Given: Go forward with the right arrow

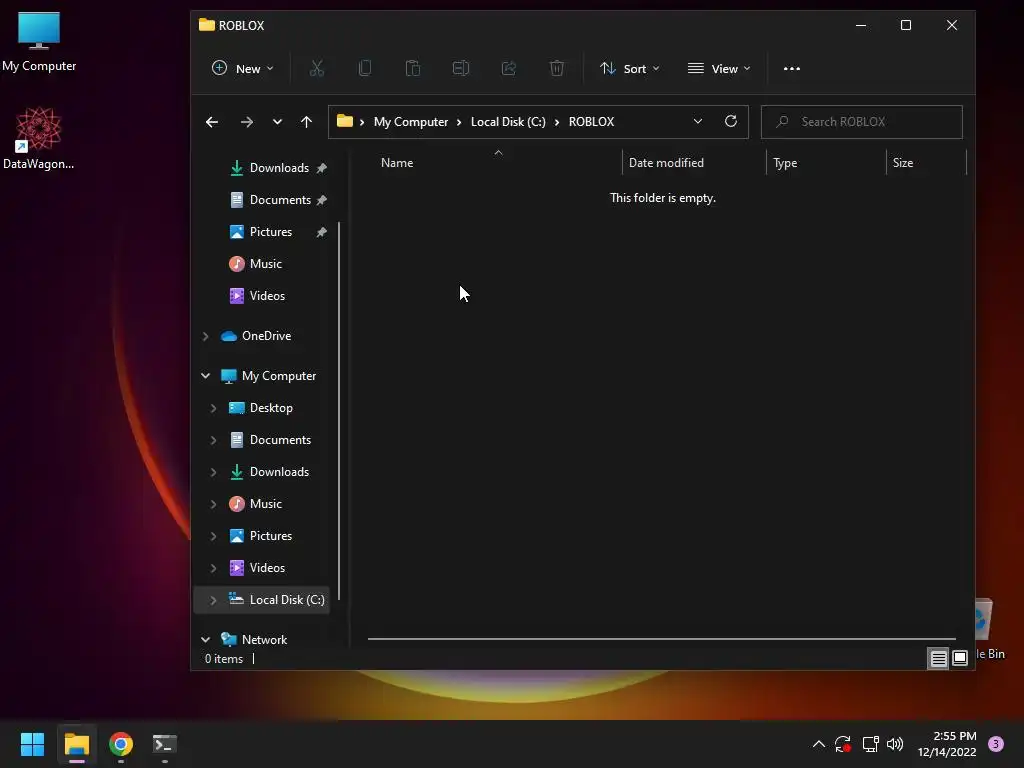Looking at the screenshot, I should pos(246,122).
